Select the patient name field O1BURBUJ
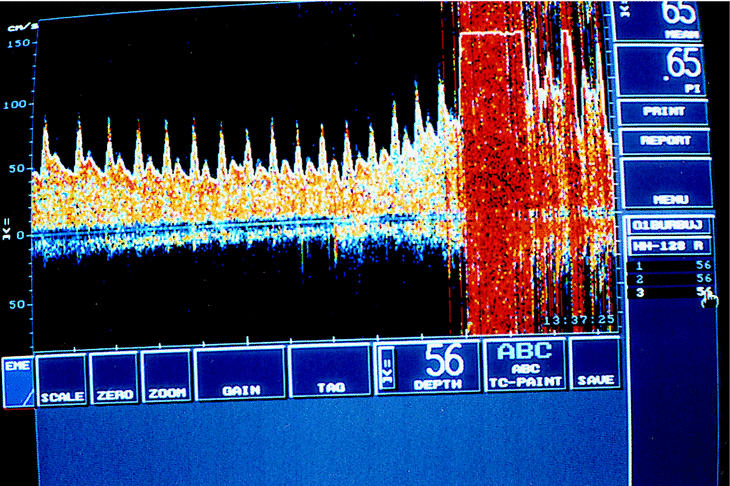Screen dimensions: 730x486 [x=666, y=224]
